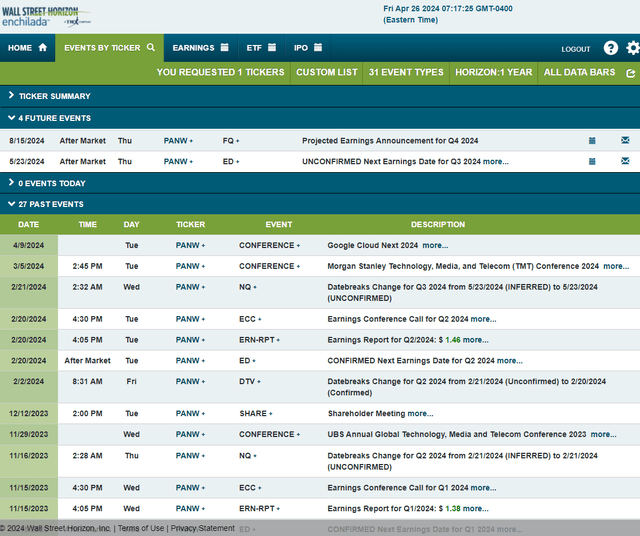Click the Wall Street Horizon enchilada logo
640x536 pixels.
[46, 17]
